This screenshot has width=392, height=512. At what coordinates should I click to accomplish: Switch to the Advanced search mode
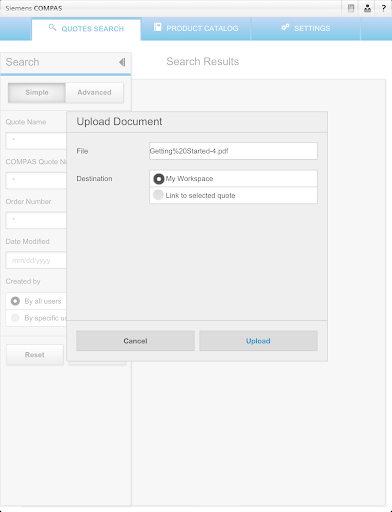click(x=94, y=92)
